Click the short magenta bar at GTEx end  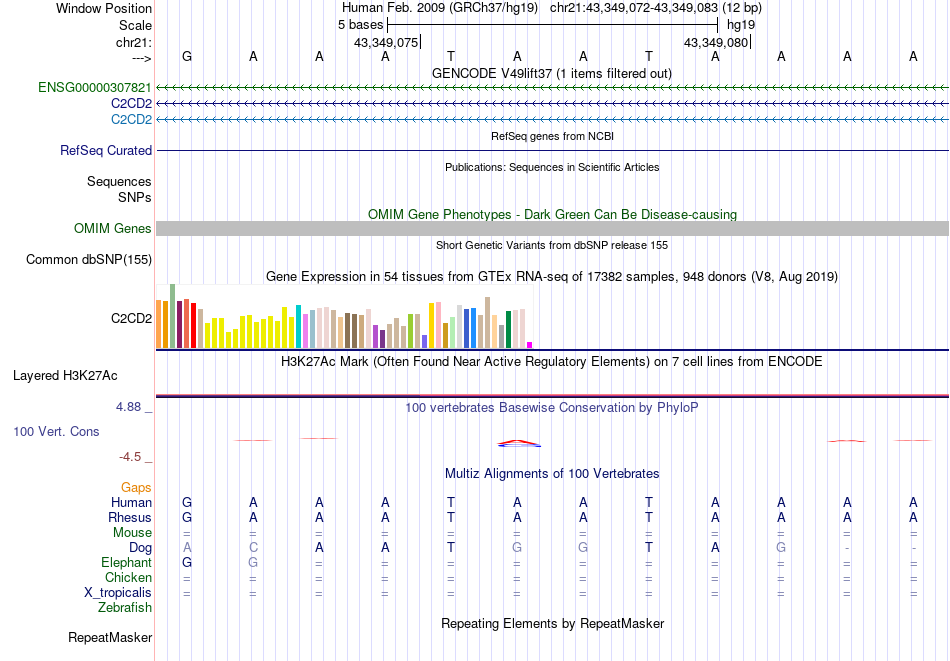point(530,345)
